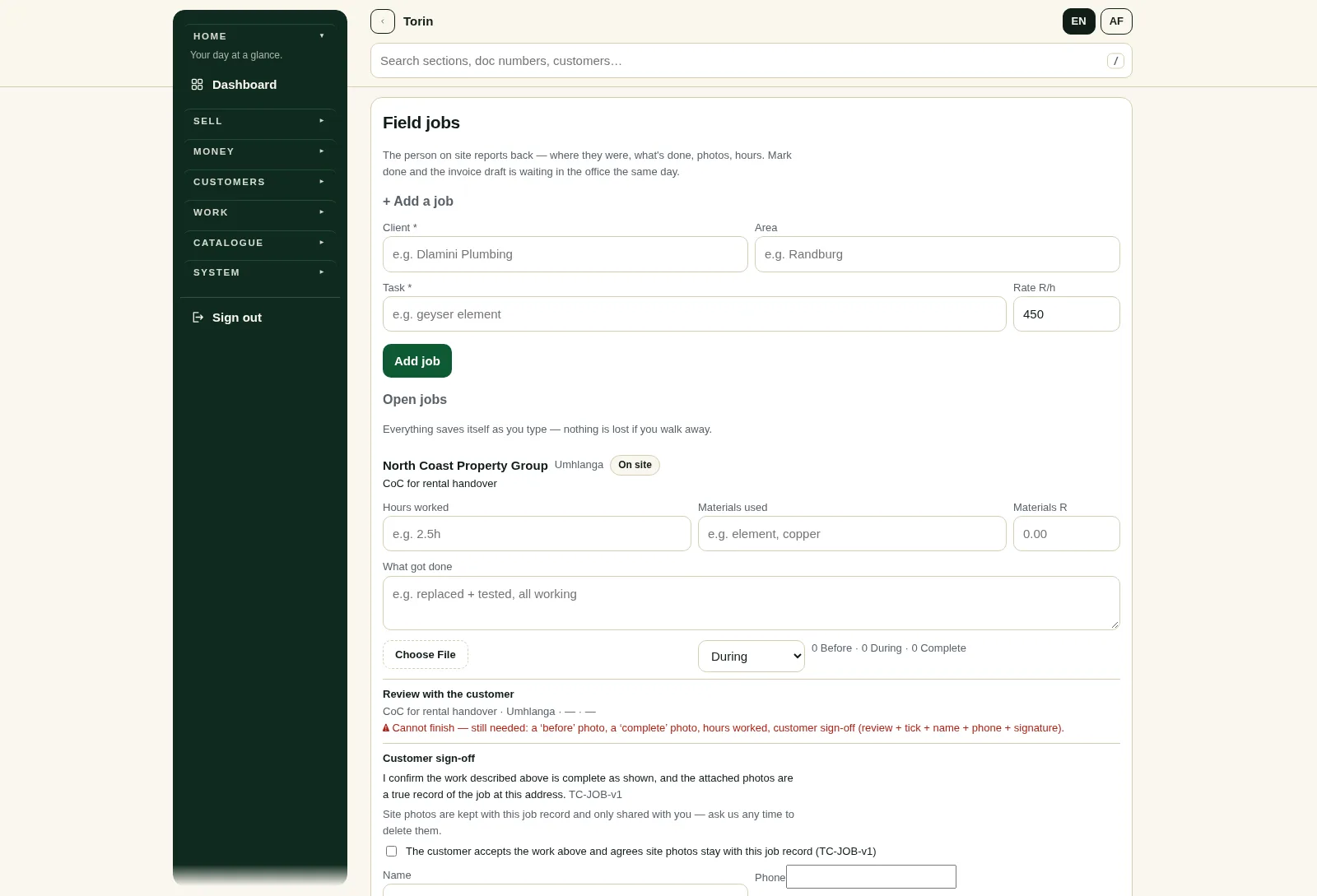
Task: Expand the CUSTOMERS sidebar section
Action: 260,182
